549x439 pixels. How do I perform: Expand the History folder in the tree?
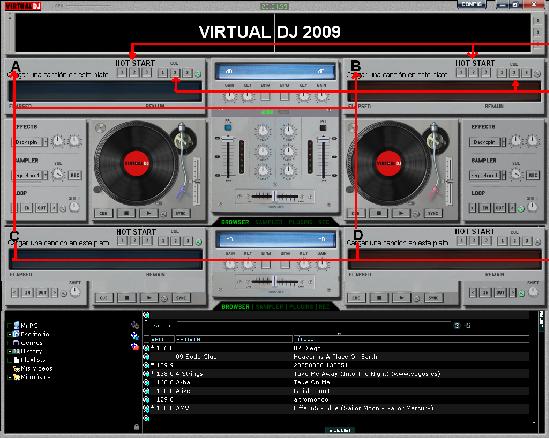pos(10,351)
